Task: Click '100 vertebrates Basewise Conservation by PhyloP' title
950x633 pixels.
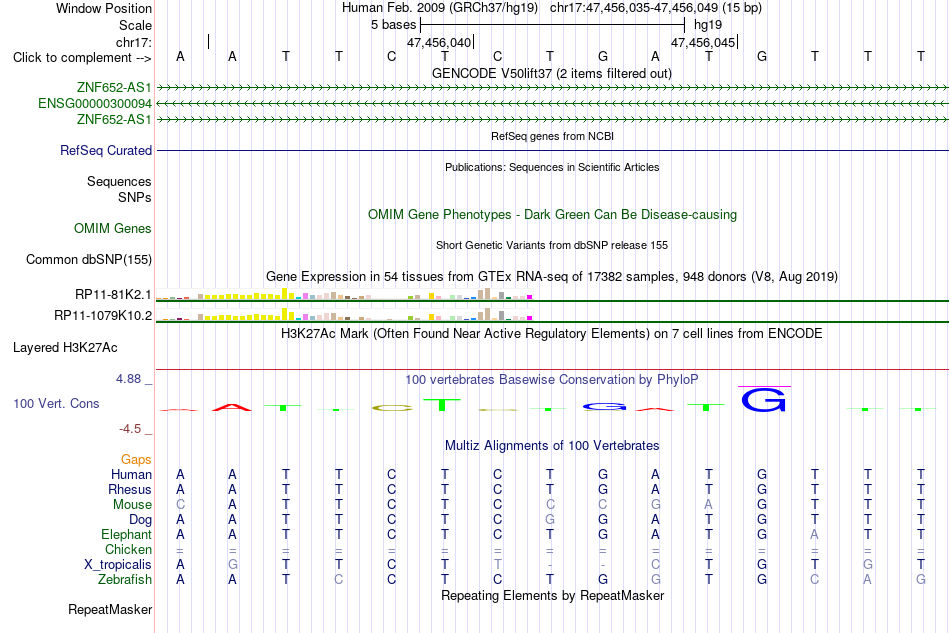Action: pos(552,380)
